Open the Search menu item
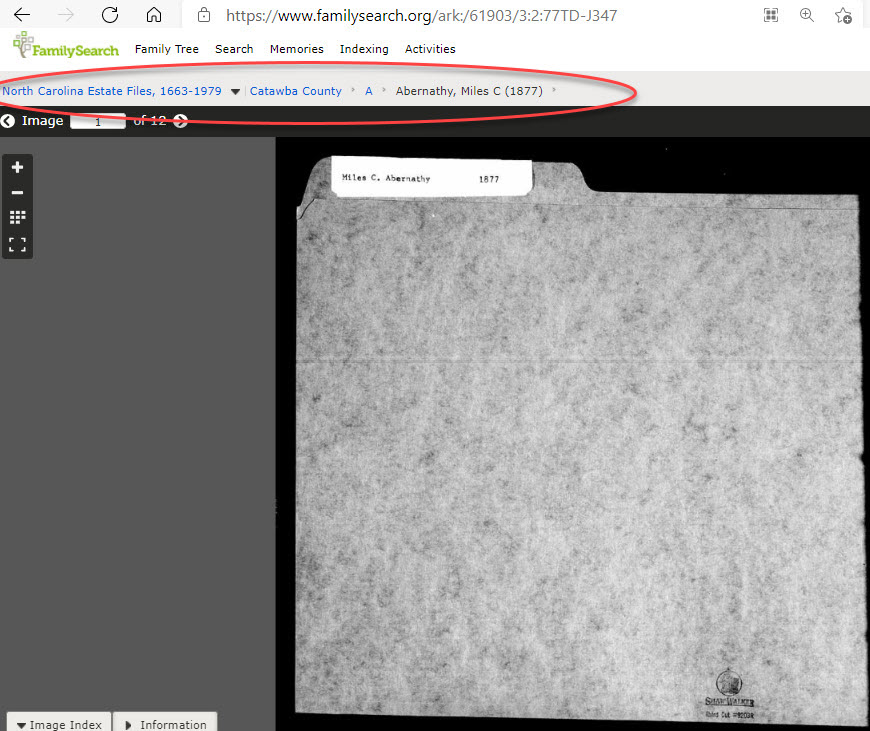Screen dimensions: 870x731 tap(234, 49)
